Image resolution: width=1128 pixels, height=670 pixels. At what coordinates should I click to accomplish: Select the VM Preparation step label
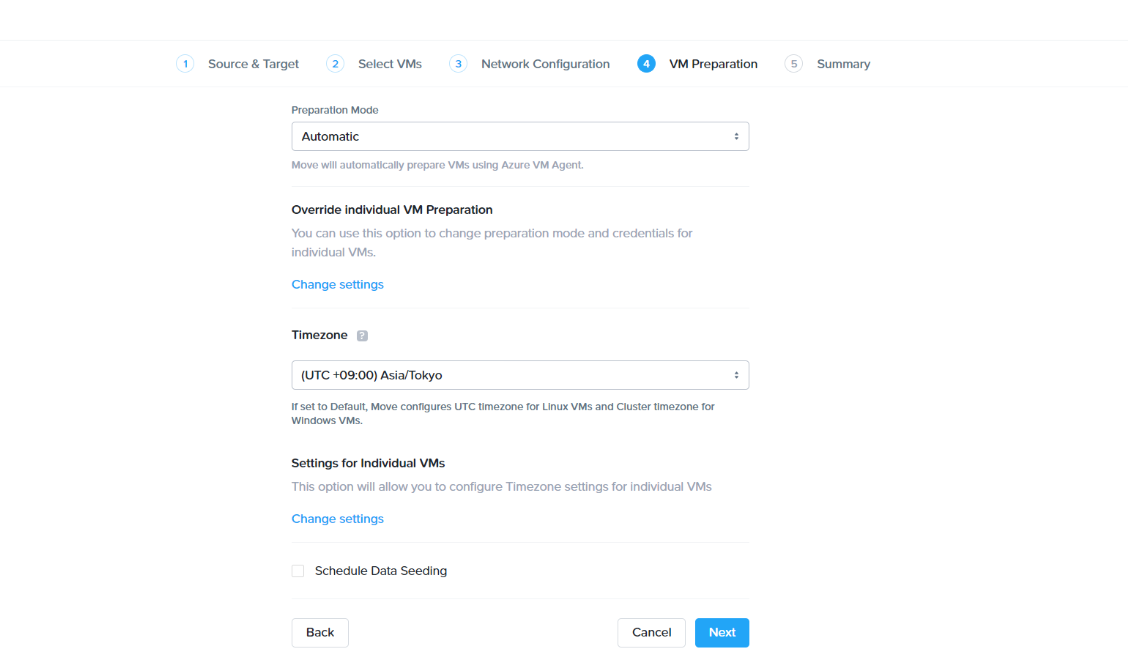(x=713, y=64)
